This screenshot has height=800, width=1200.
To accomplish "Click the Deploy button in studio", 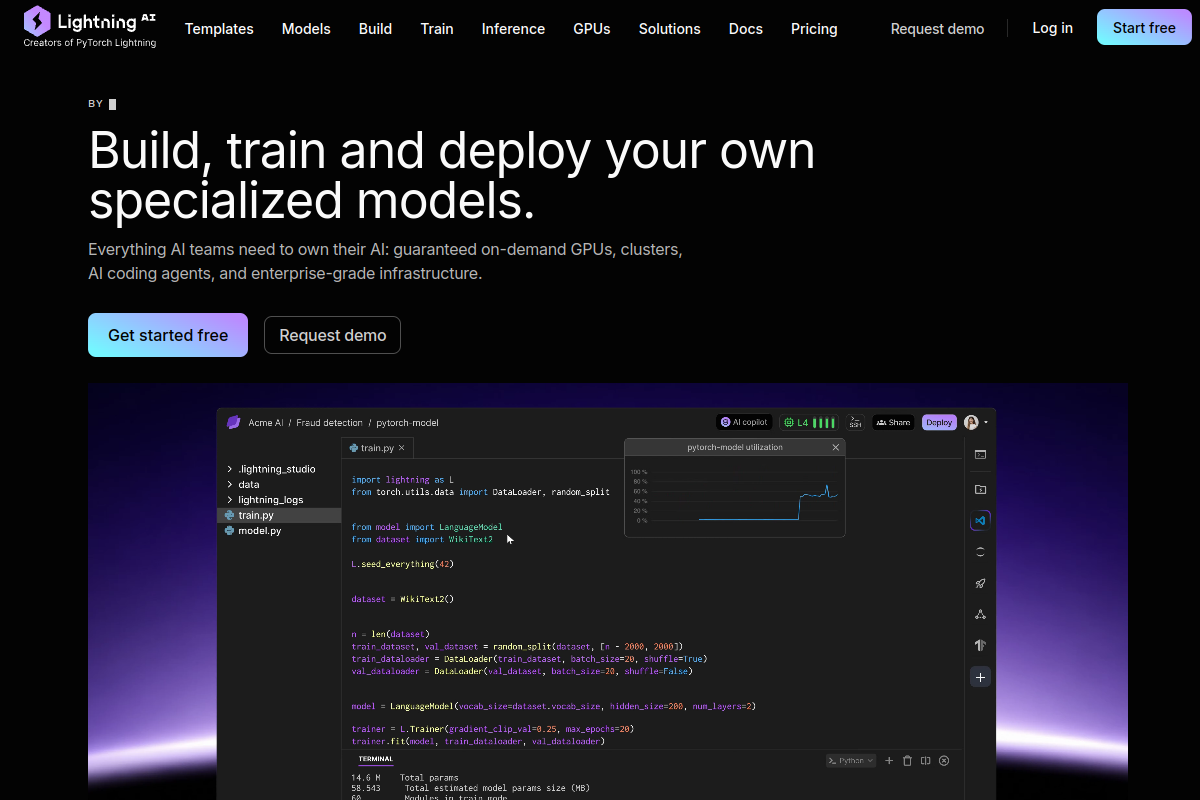I will 939,422.
